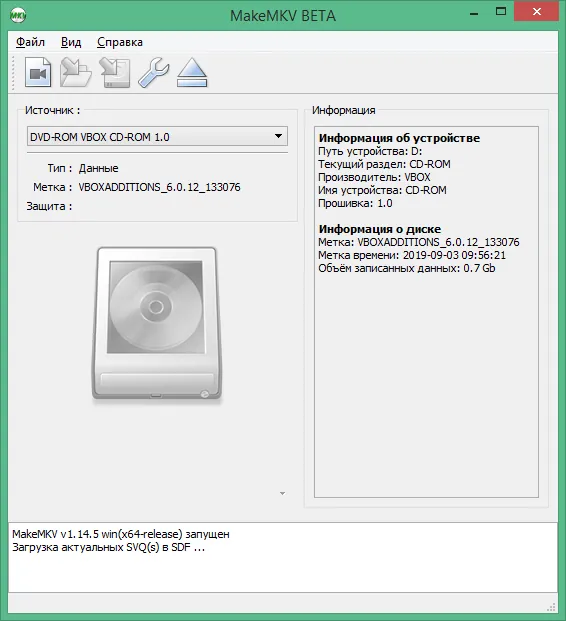Image resolution: width=566 pixels, height=621 pixels.
Task: Close the MakeMKV BETA window
Action: (x=537, y=12)
